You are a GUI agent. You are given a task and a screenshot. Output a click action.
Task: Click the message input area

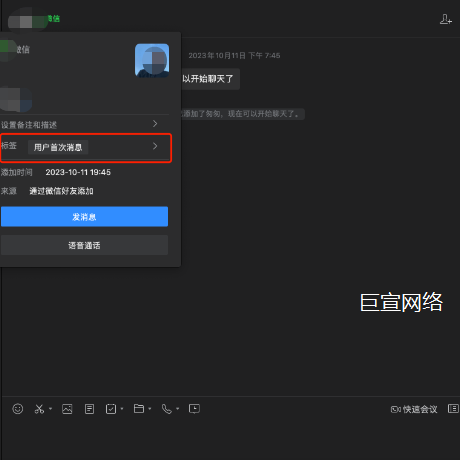tap(230, 438)
